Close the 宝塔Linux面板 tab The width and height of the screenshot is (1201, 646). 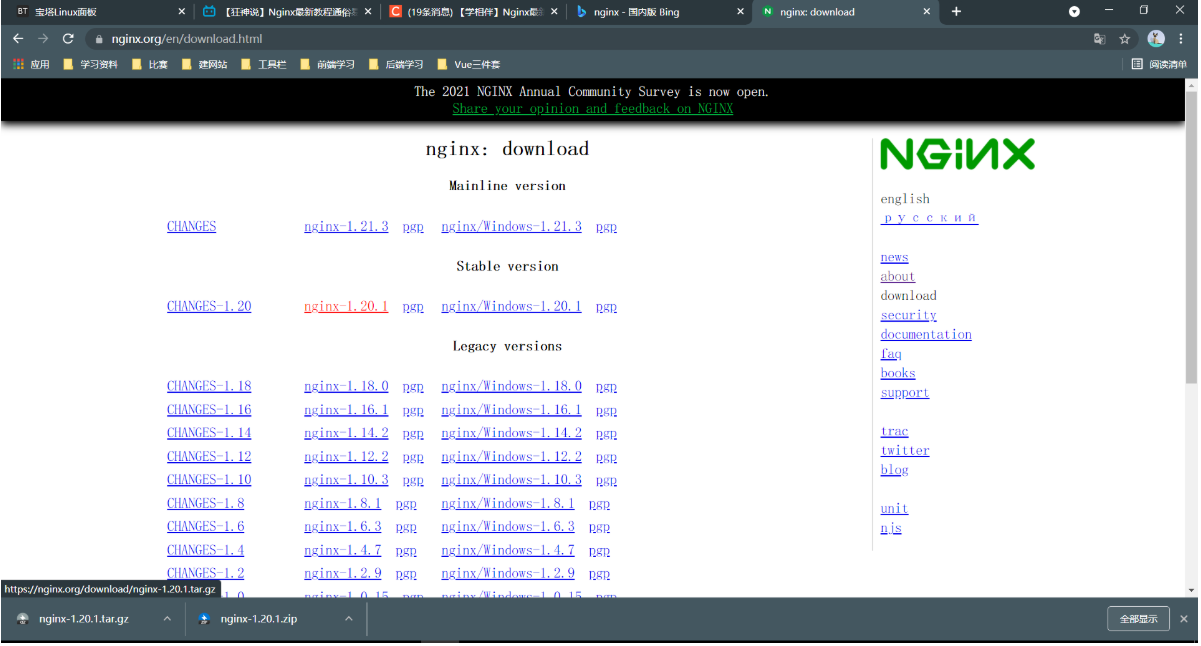pos(181,12)
